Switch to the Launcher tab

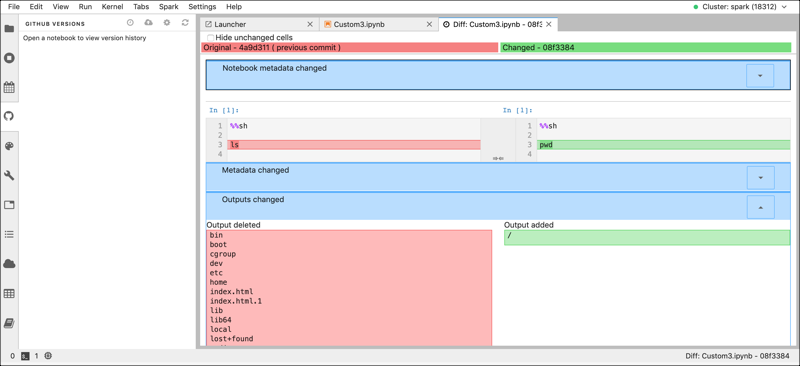pos(259,24)
